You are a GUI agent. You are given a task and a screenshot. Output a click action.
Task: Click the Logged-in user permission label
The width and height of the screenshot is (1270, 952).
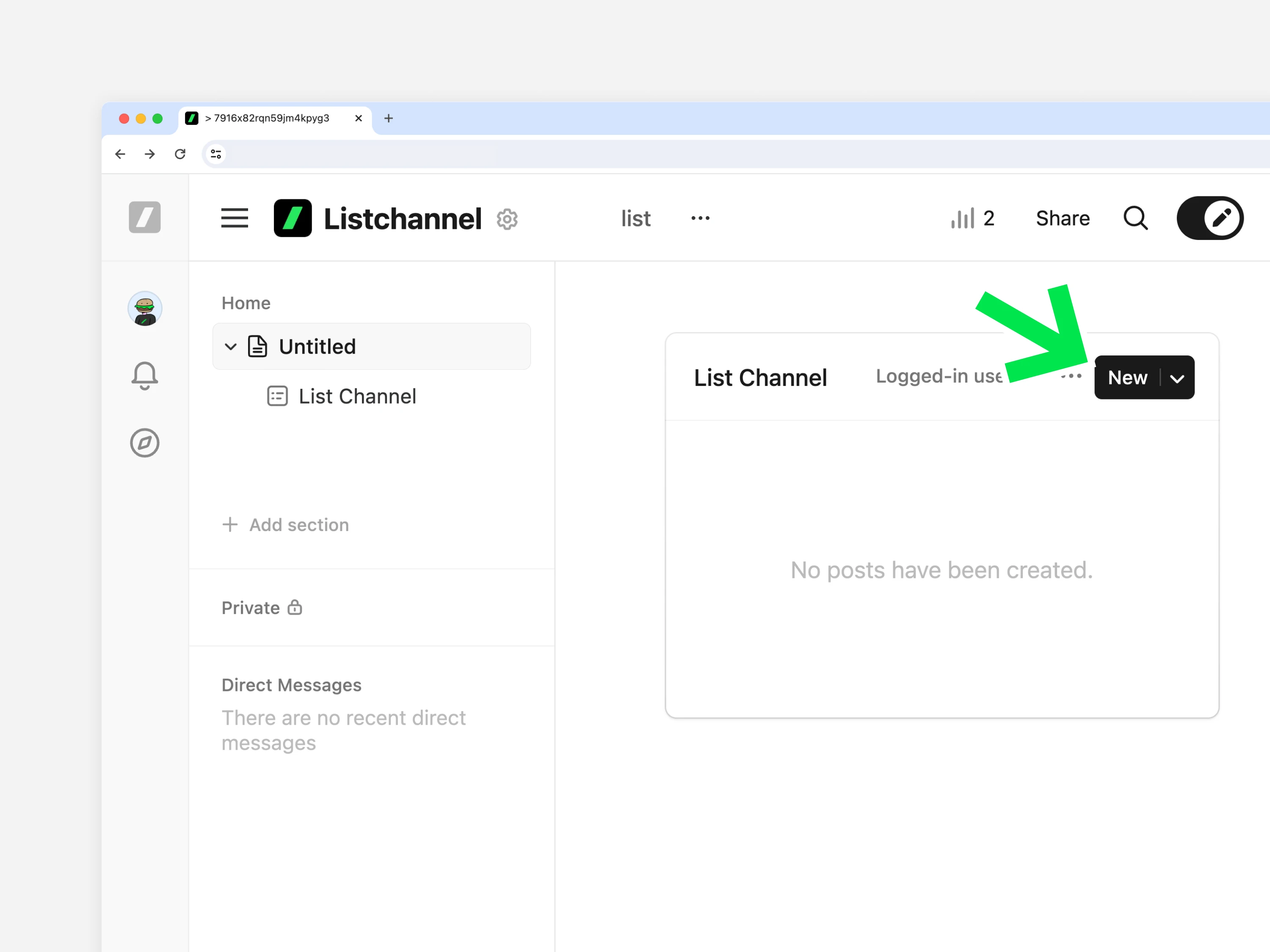point(939,377)
